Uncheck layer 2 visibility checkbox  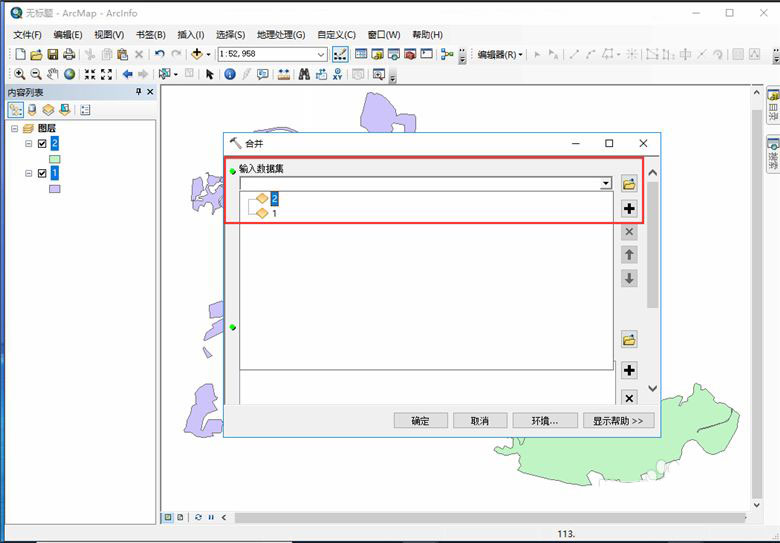pos(42,144)
